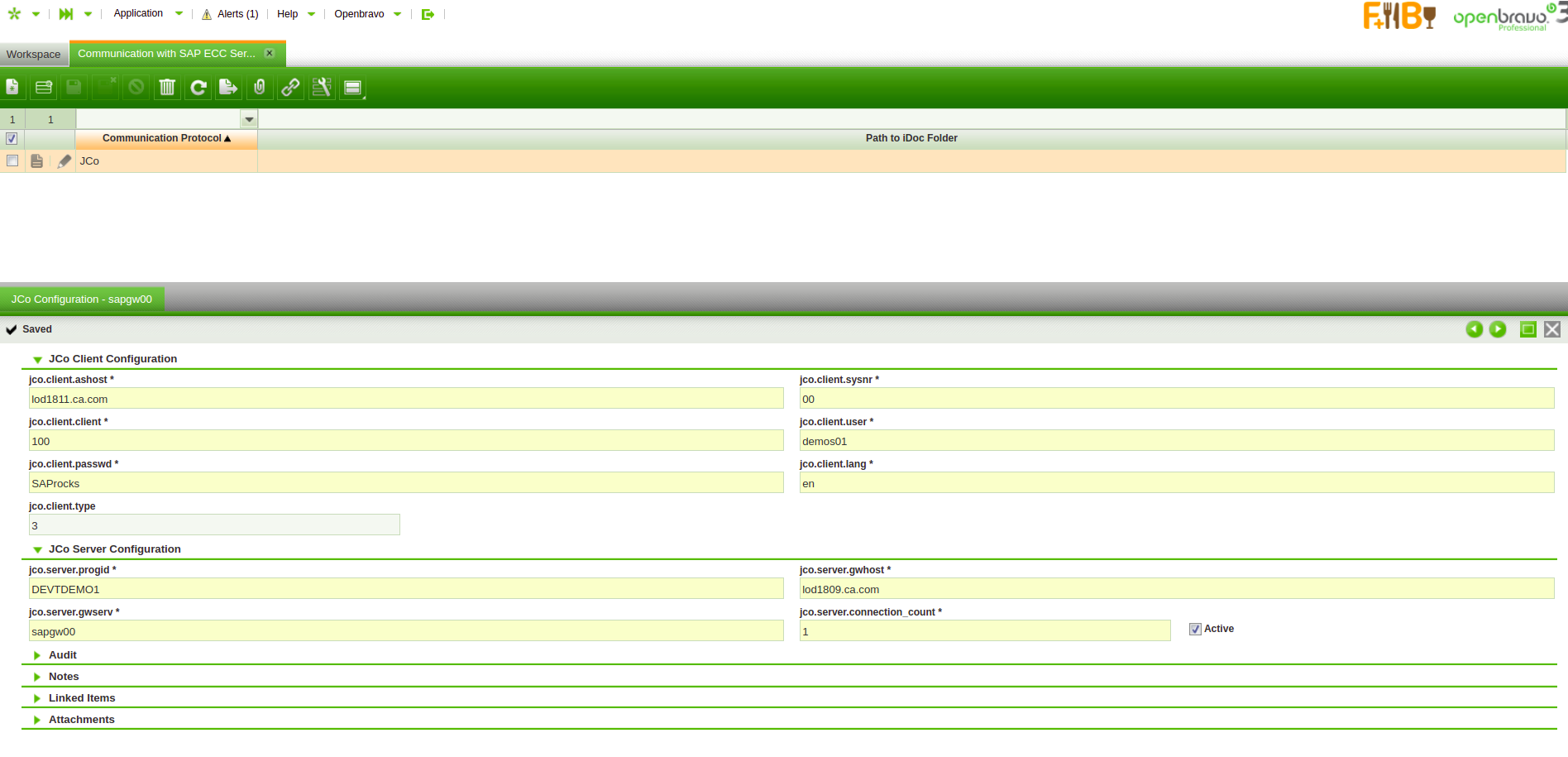Viewport: 1568px width, 757px height.
Task: Click the jco.client.lang input field
Action: click(x=1177, y=483)
